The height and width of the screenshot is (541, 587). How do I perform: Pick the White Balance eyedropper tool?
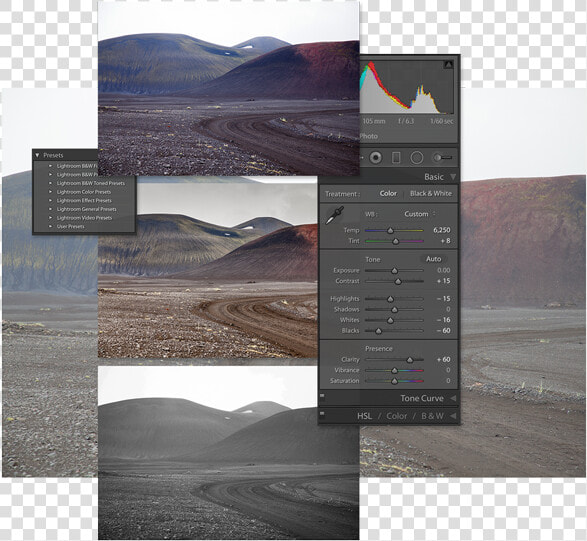(334, 215)
